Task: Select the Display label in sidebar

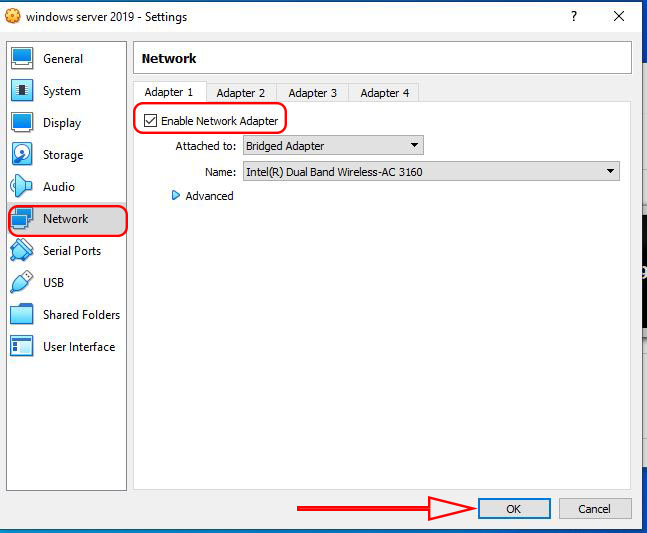Action: point(62,123)
